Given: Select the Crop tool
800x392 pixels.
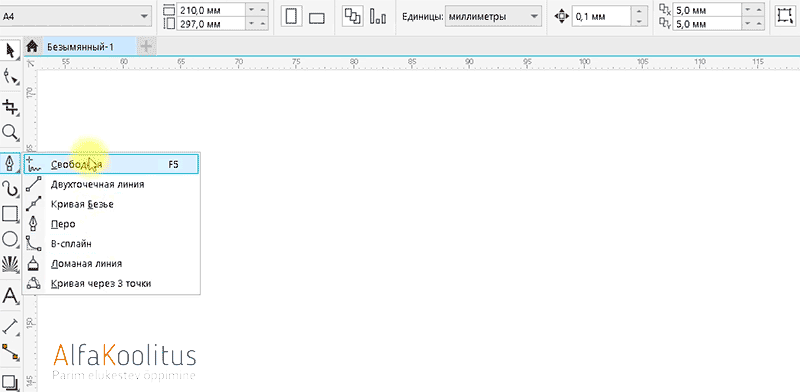Looking at the screenshot, I should [x=10, y=107].
